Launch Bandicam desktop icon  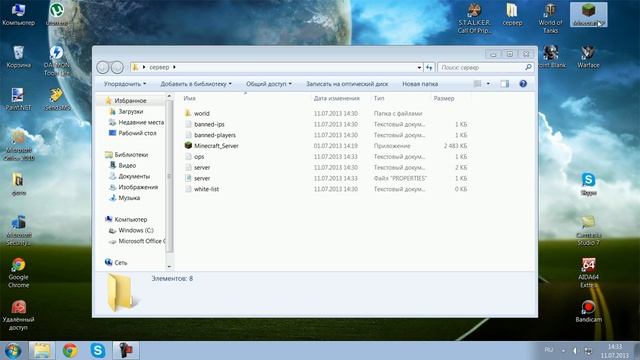coord(588,311)
